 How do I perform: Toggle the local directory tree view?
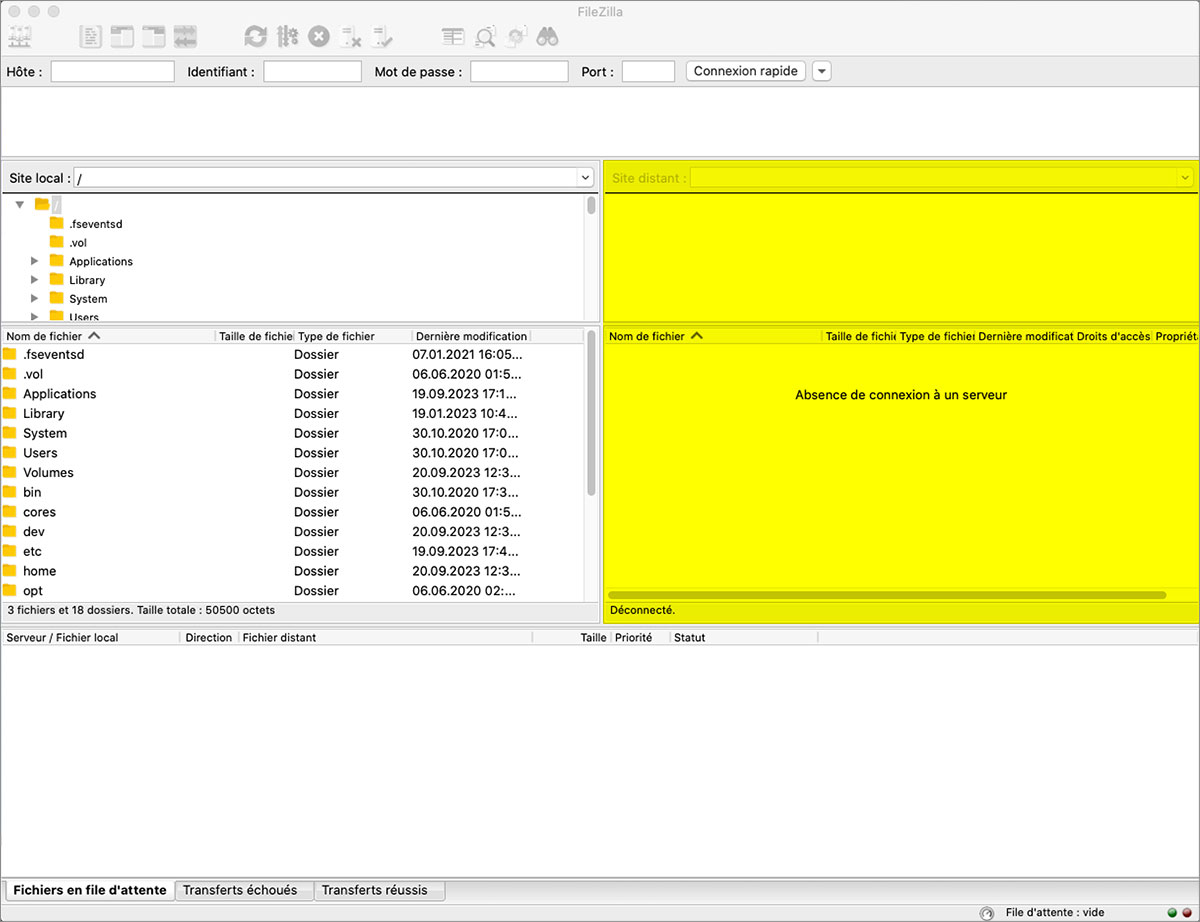pos(122,37)
